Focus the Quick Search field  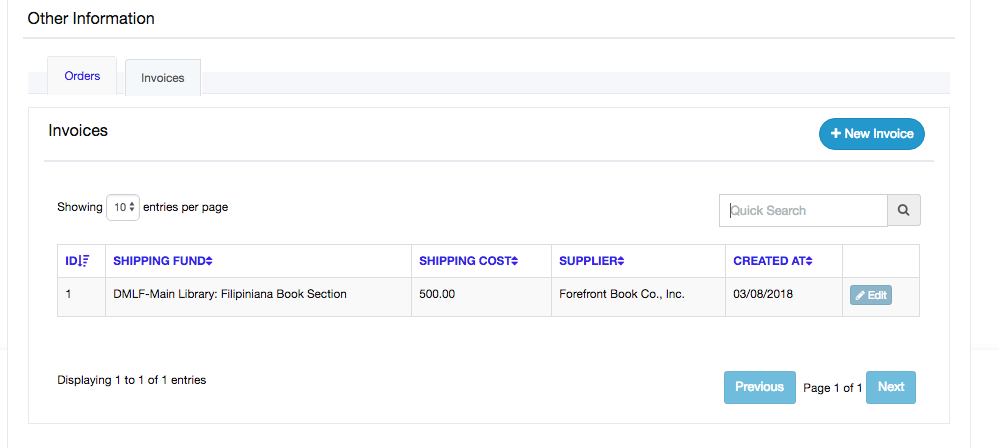(x=803, y=210)
